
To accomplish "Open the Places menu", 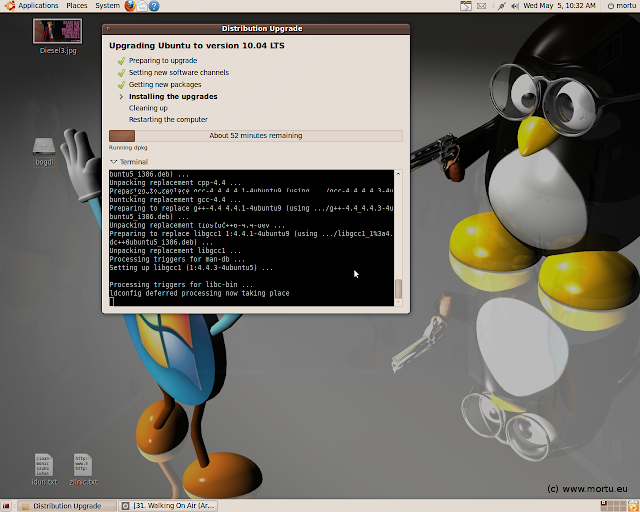I will click(x=77, y=6).
